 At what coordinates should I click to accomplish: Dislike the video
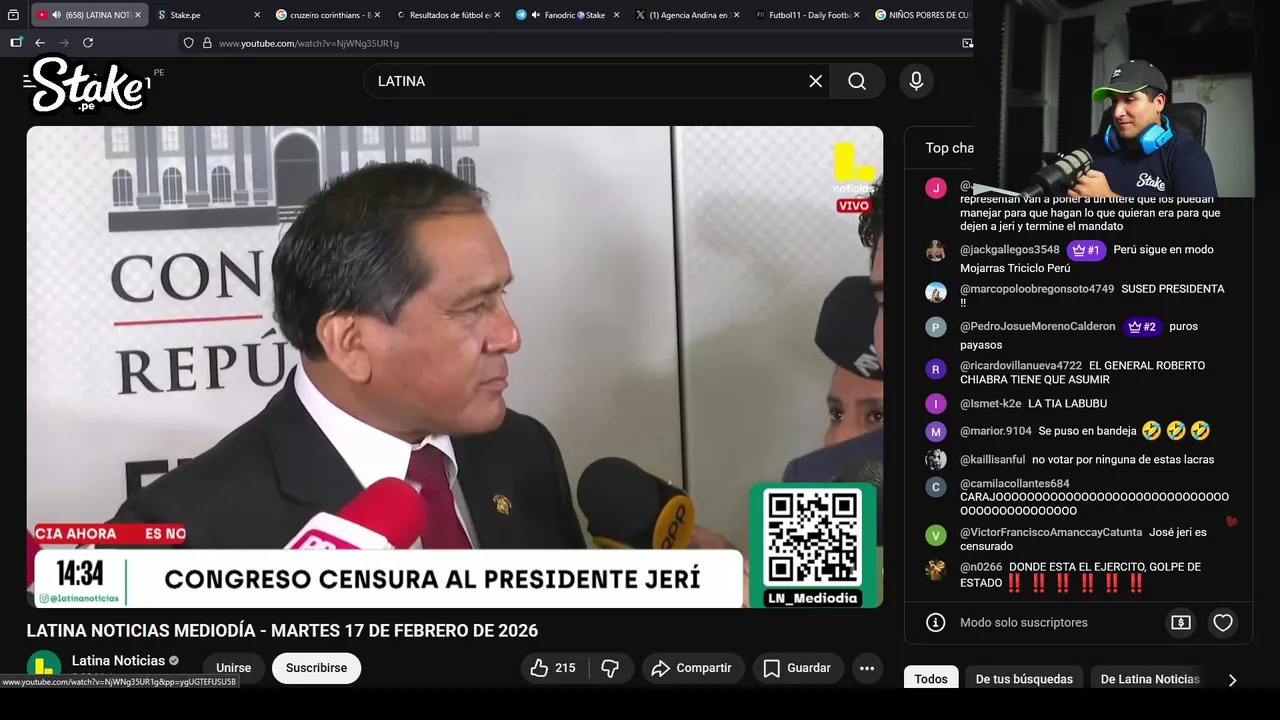point(611,668)
